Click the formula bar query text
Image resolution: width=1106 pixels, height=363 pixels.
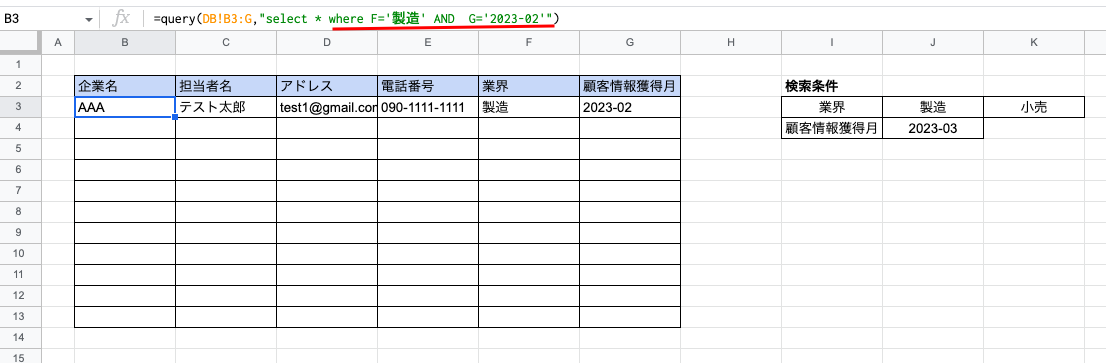click(x=356, y=19)
